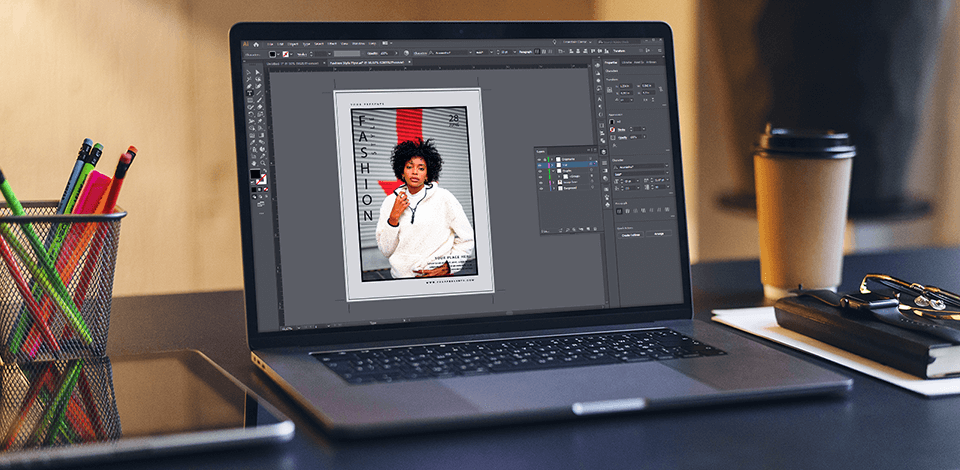
Task: Pick the Lasso tool in toolbar
Action: point(258,79)
